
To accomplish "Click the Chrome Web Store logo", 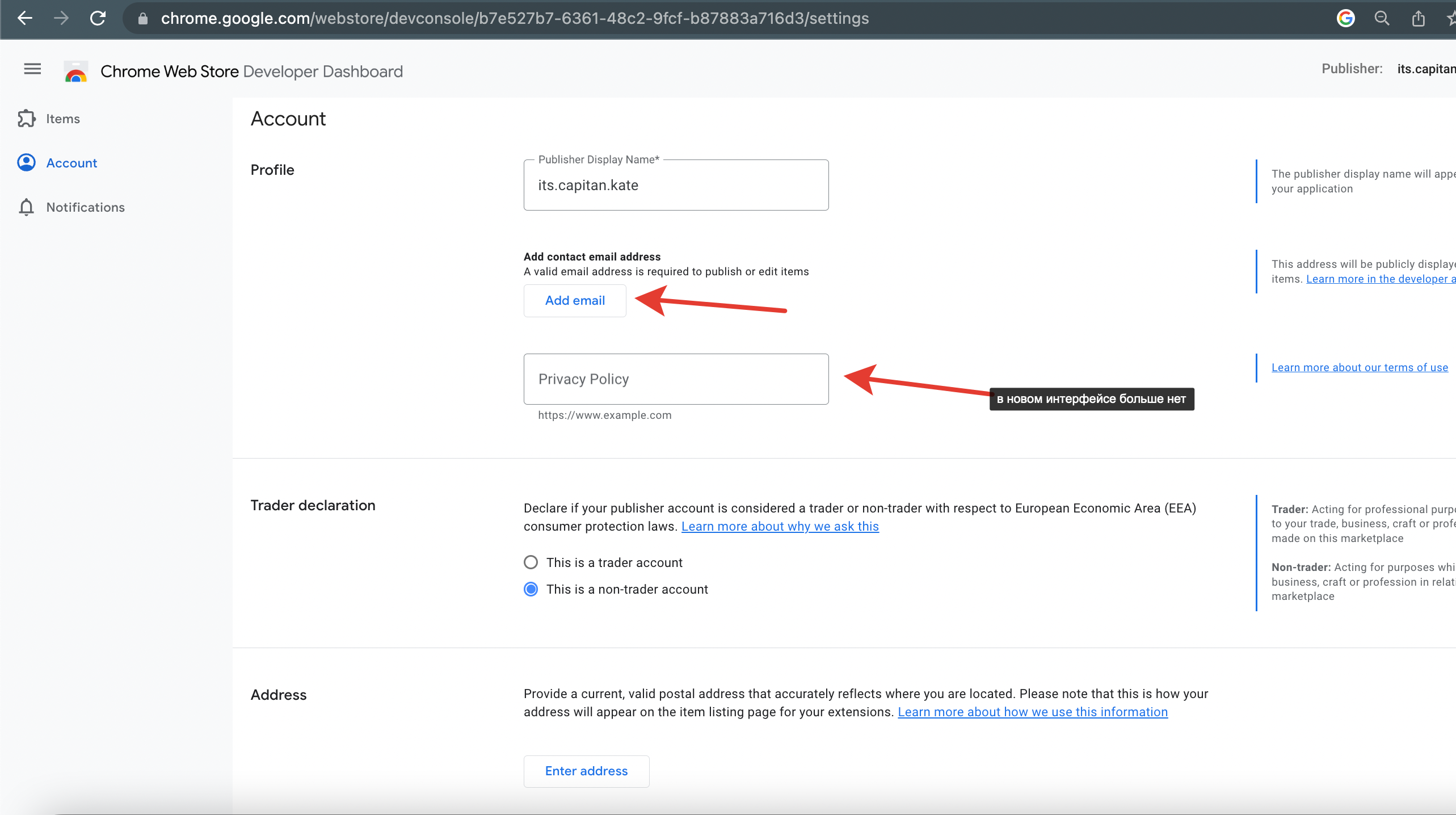I will (76, 72).
